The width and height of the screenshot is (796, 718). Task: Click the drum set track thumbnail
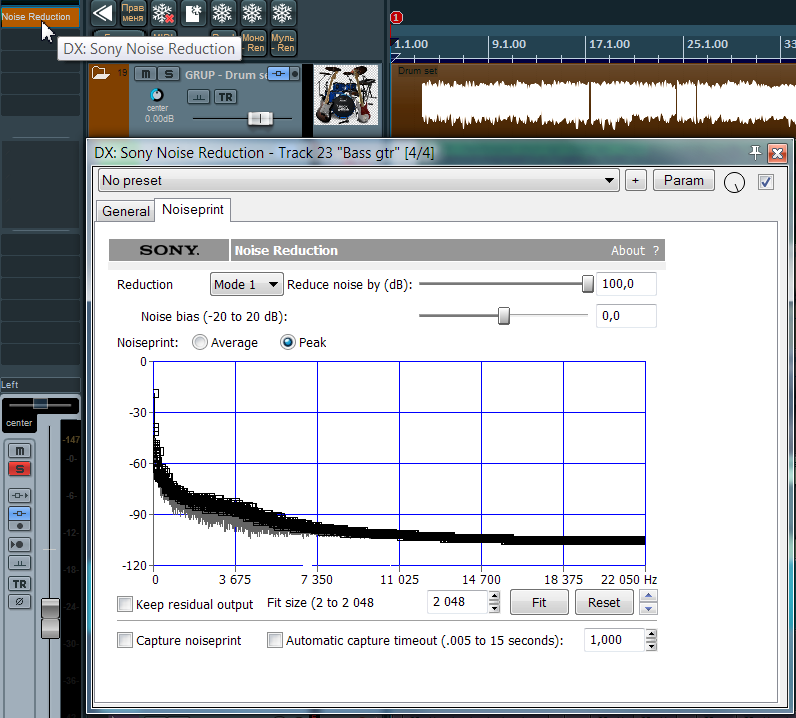tap(346, 100)
